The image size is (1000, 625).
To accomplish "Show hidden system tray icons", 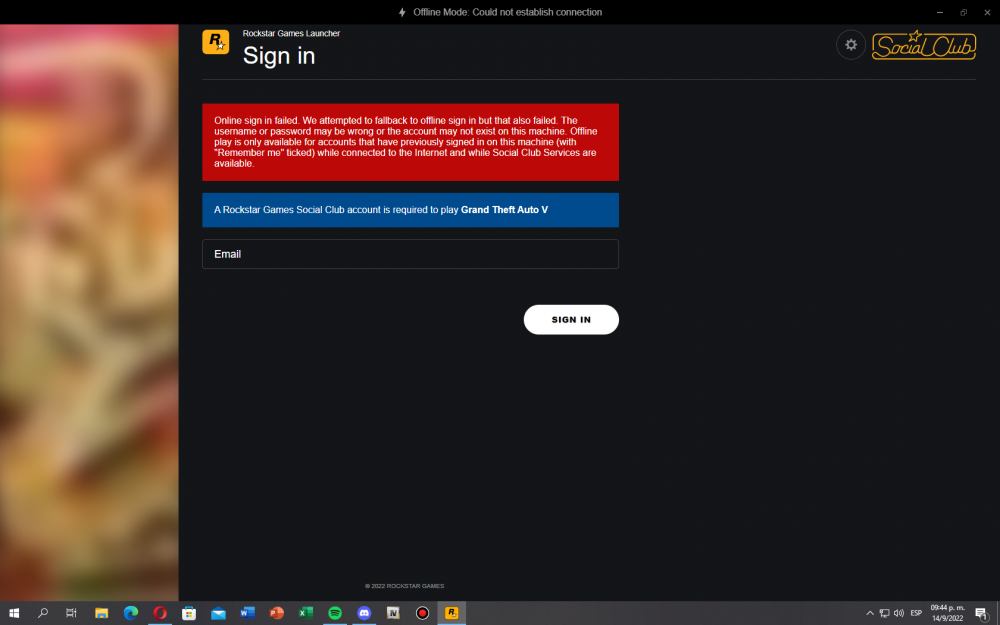I will pyautogui.click(x=870, y=613).
